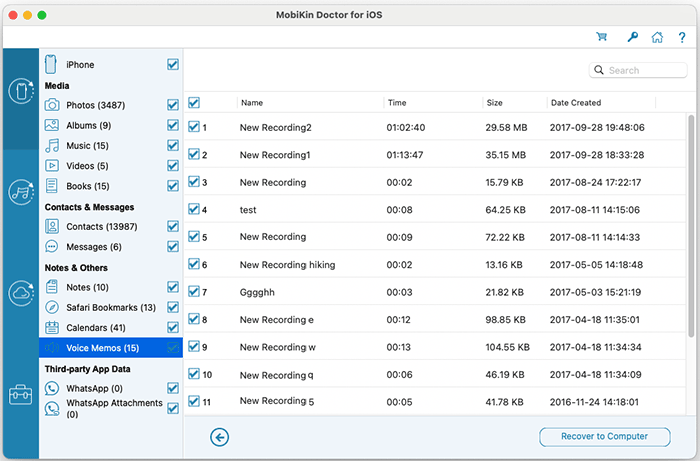Uncheck the iPhone device checkbox
Image resolution: width=700 pixels, height=461 pixels.
(x=173, y=64)
